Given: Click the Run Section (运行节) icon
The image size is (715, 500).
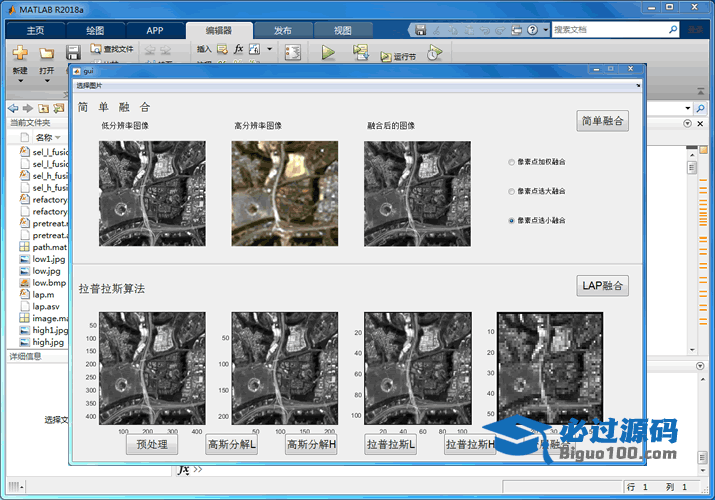Looking at the screenshot, I should 386,57.
